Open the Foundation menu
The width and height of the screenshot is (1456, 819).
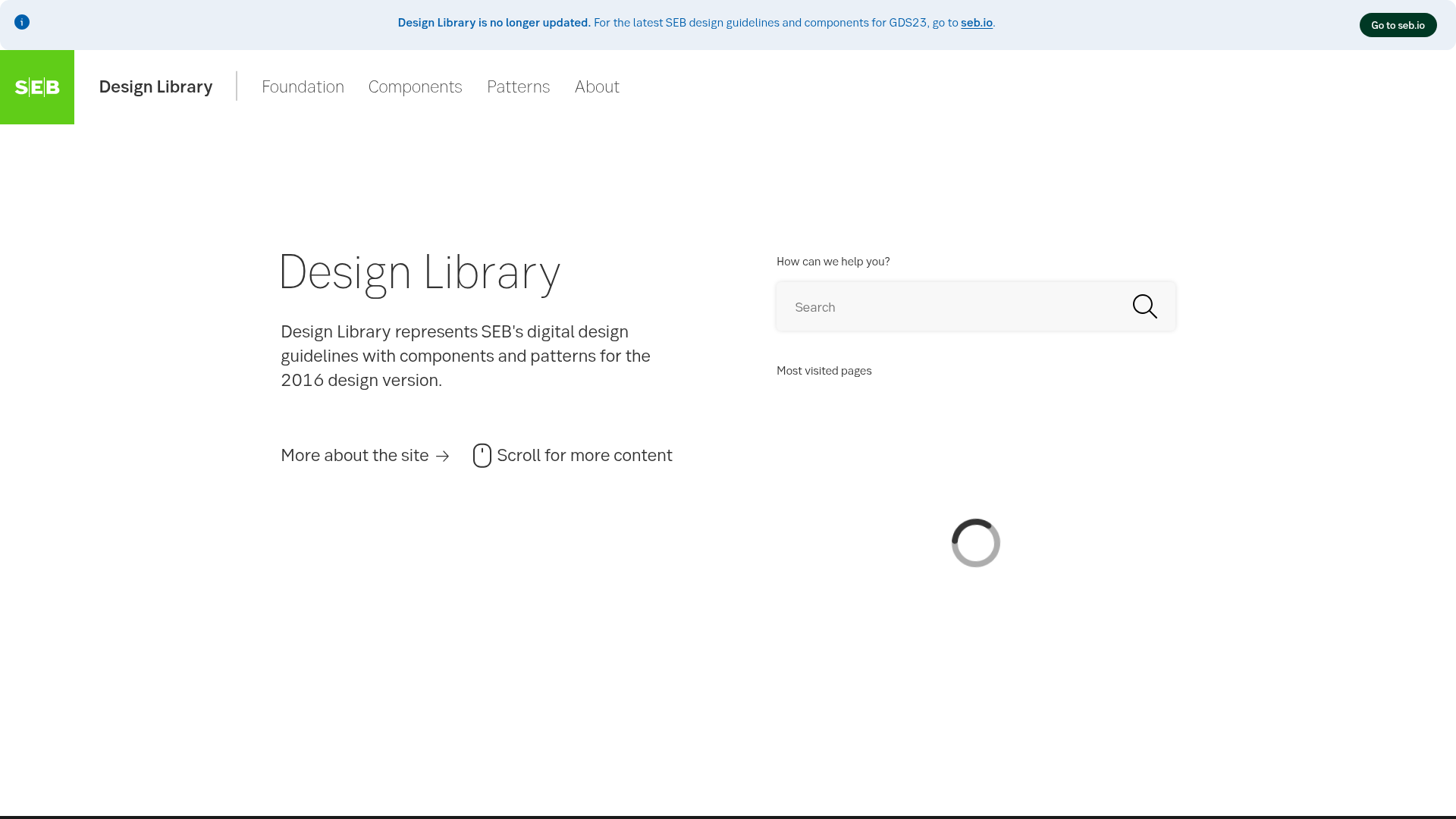(303, 86)
